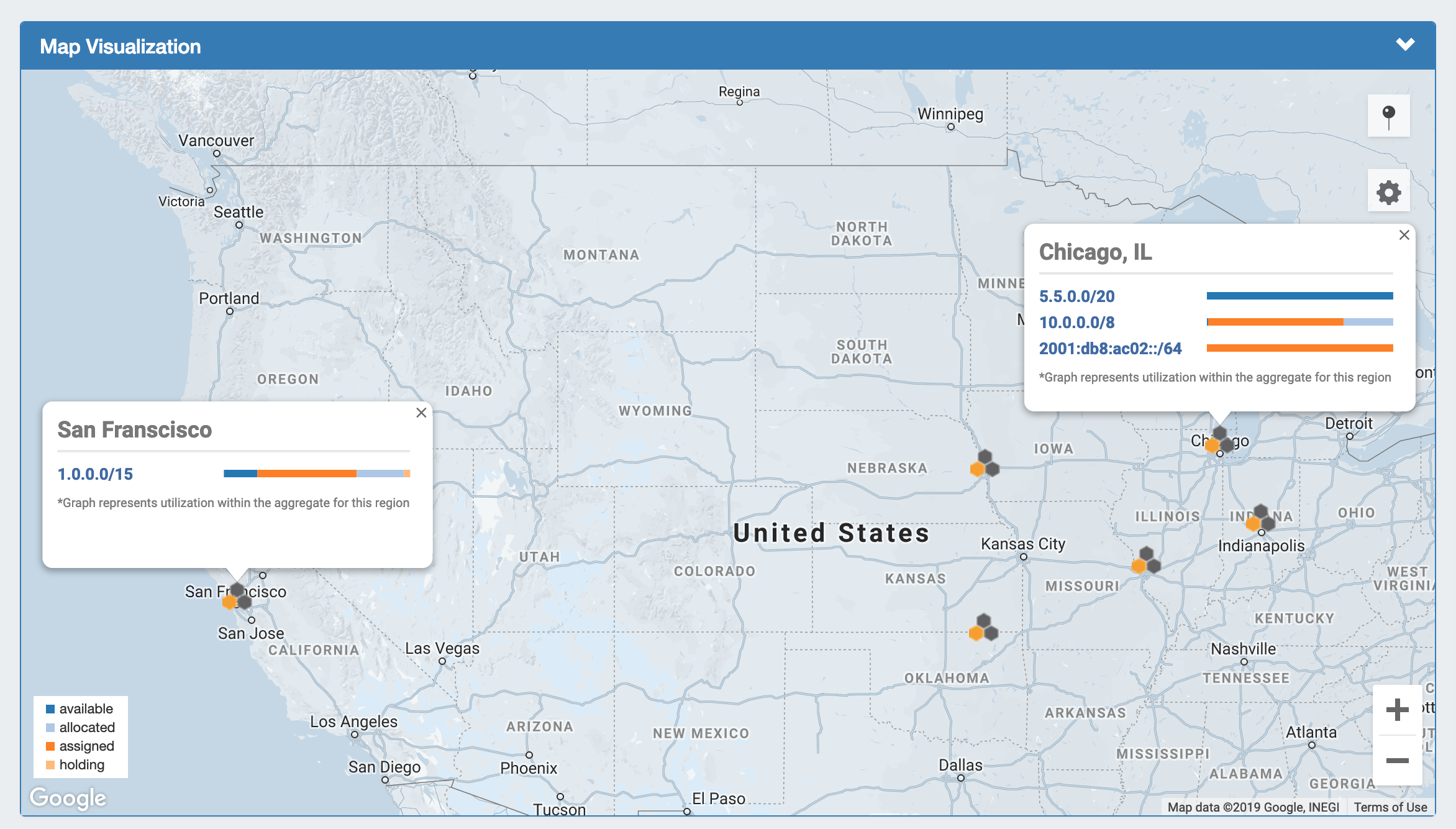Viewport: 1456px width, 829px height.
Task: Click the 1.0.0.0/15 utilization bar
Action: point(317,474)
